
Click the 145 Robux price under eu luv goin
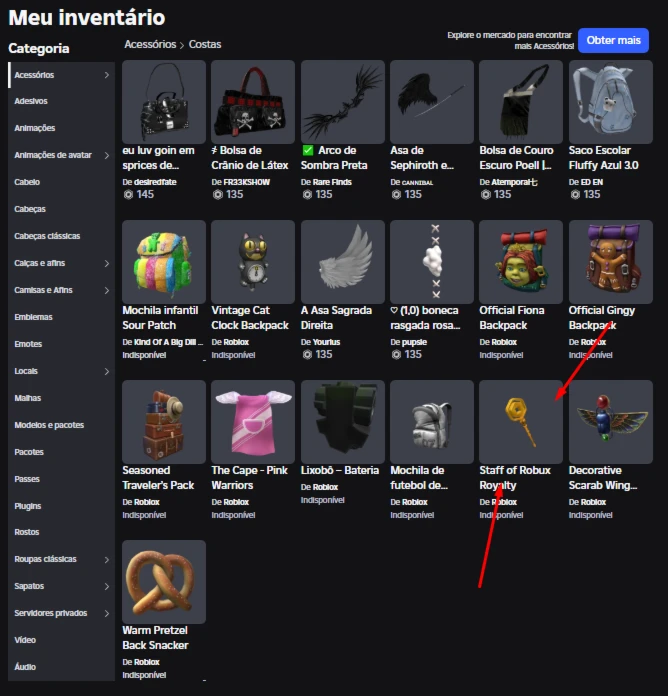coord(139,194)
